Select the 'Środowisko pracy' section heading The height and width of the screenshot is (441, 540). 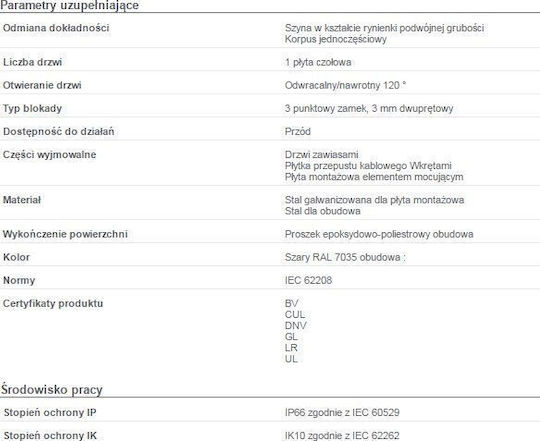click(x=52, y=390)
